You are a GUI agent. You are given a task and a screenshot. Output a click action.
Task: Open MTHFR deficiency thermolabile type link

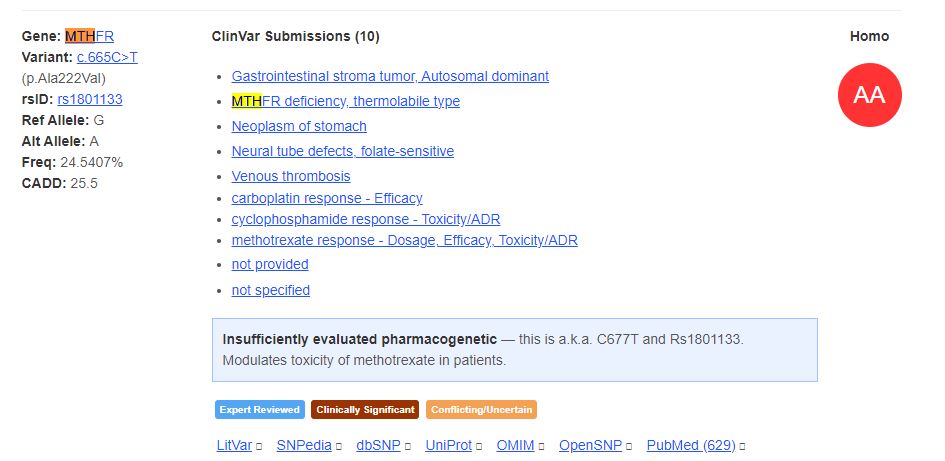click(345, 101)
